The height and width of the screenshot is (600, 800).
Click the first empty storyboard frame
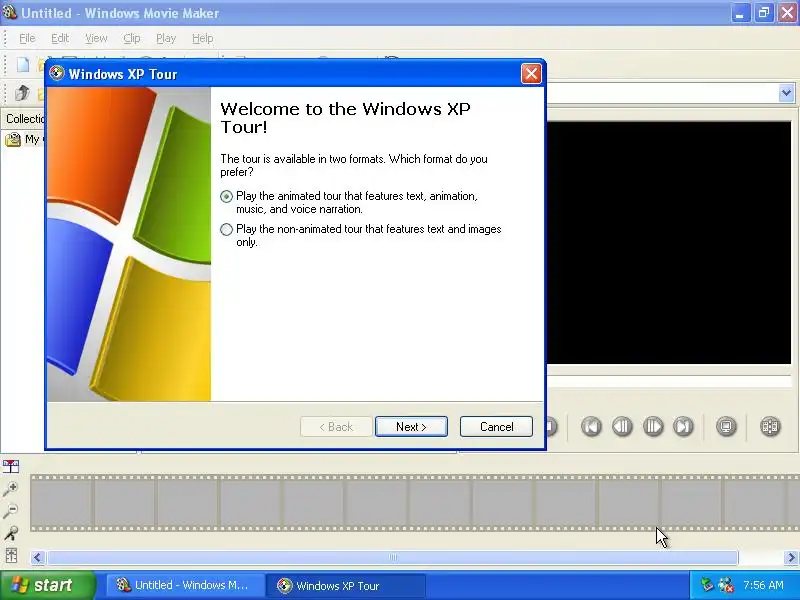[x=61, y=503]
